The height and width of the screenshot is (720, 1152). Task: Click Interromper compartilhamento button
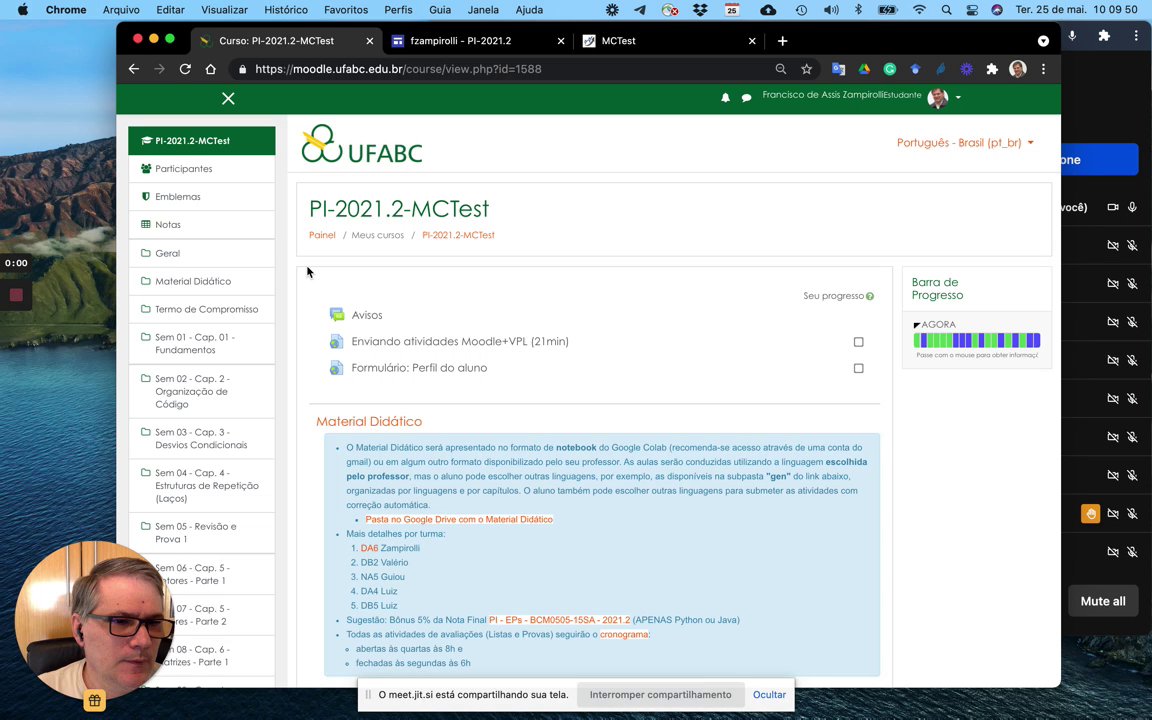click(660, 695)
